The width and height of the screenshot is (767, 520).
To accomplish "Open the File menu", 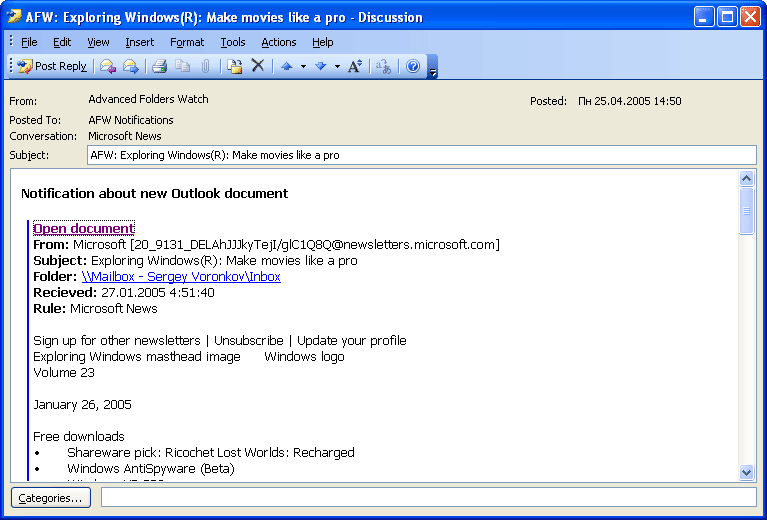I will click(x=29, y=43).
